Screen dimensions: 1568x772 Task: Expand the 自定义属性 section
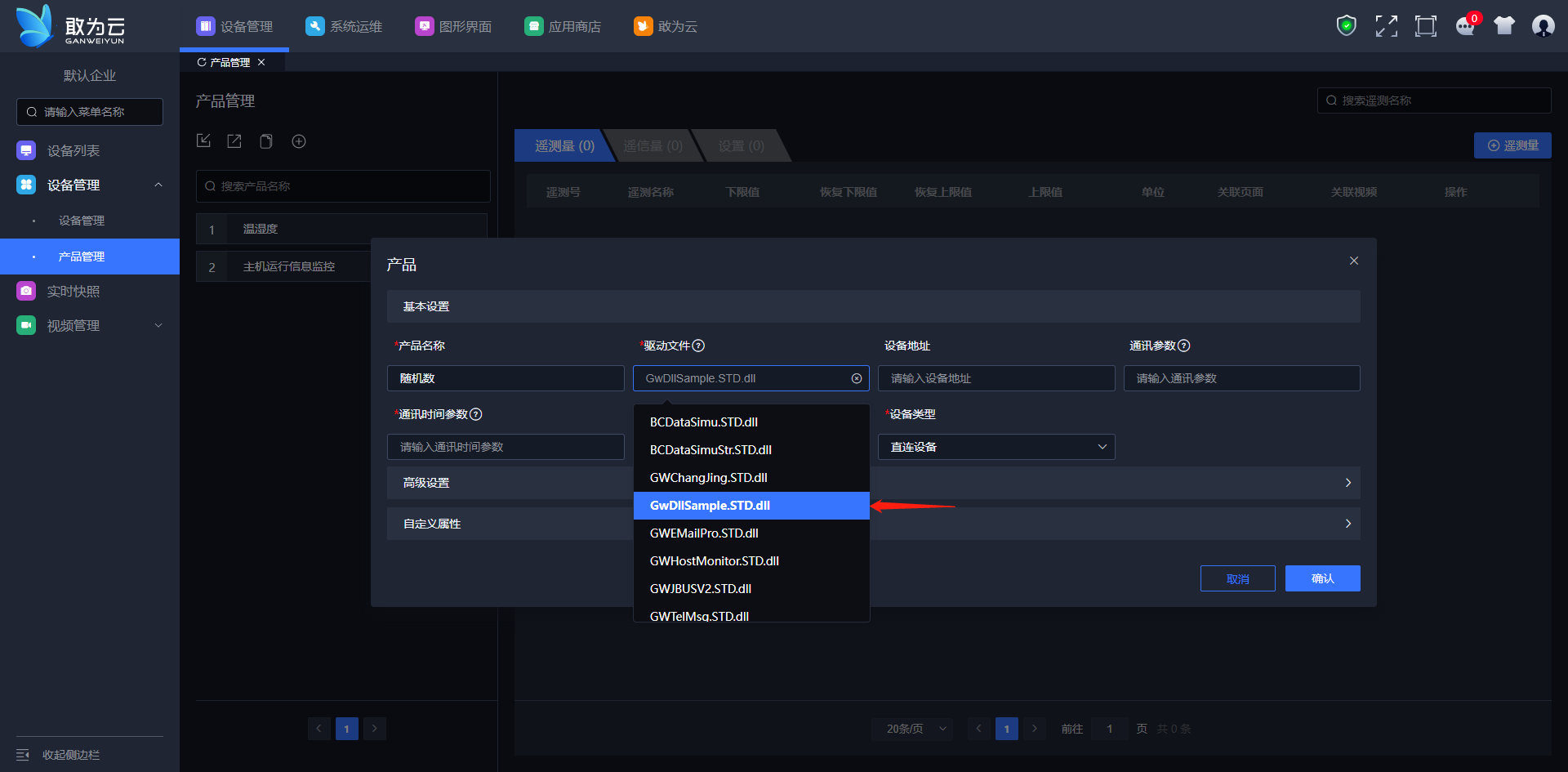1347,524
